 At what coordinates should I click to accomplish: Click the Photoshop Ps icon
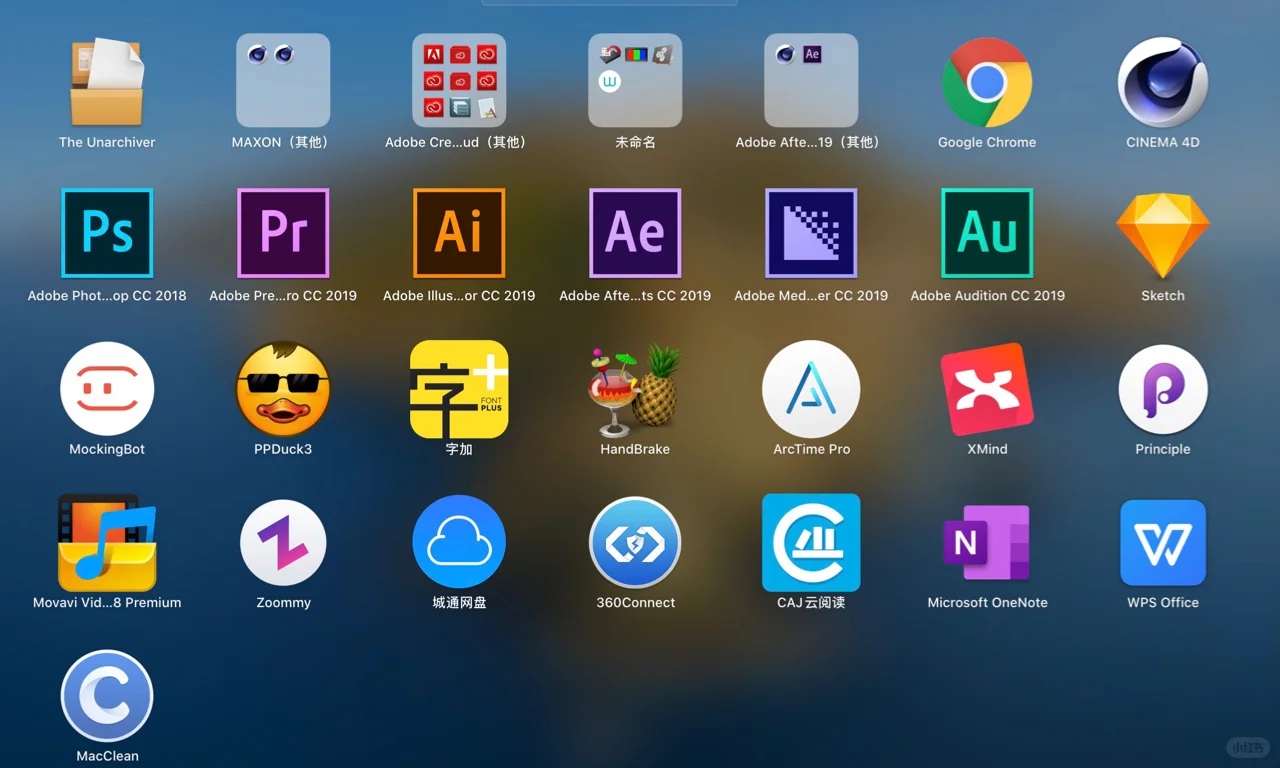pyautogui.click(x=107, y=233)
